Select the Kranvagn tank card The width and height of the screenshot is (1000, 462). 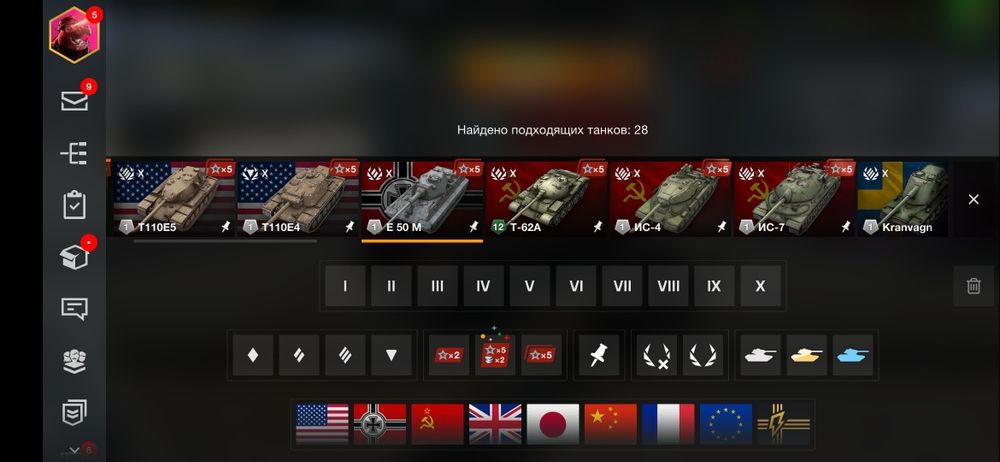(902, 199)
